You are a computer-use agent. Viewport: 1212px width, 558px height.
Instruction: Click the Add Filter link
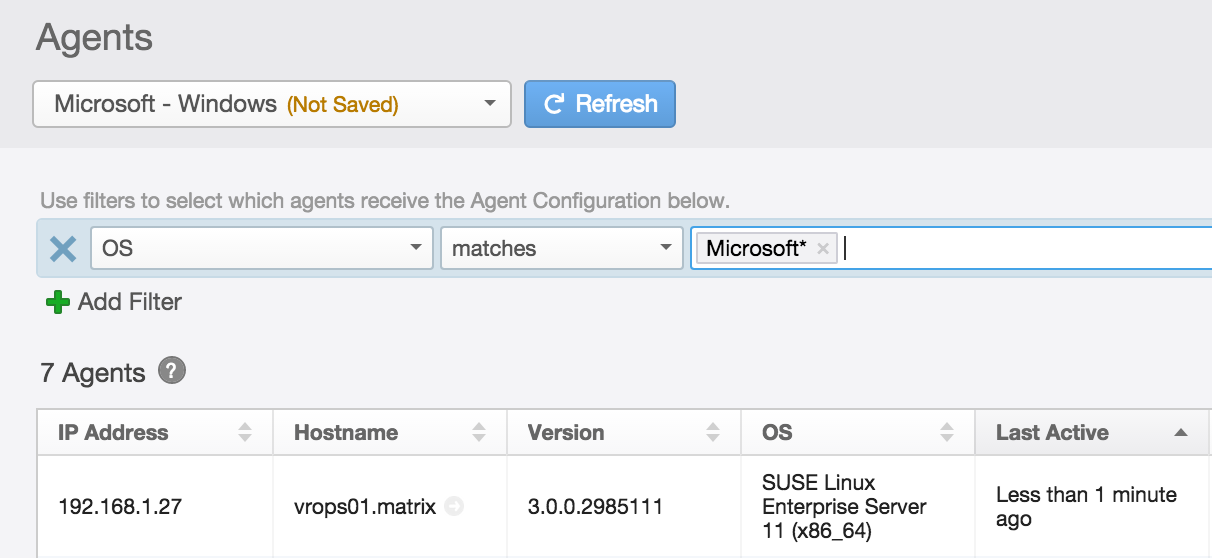click(x=130, y=302)
